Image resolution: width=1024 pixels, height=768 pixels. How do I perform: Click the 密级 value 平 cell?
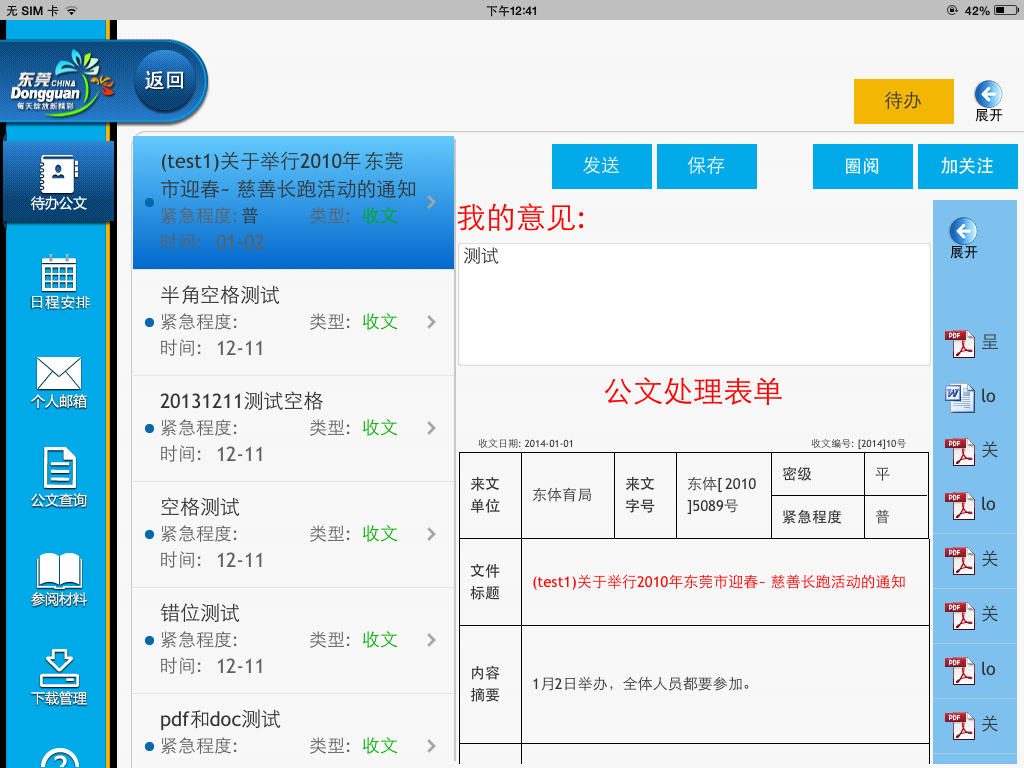click(896, 474)
